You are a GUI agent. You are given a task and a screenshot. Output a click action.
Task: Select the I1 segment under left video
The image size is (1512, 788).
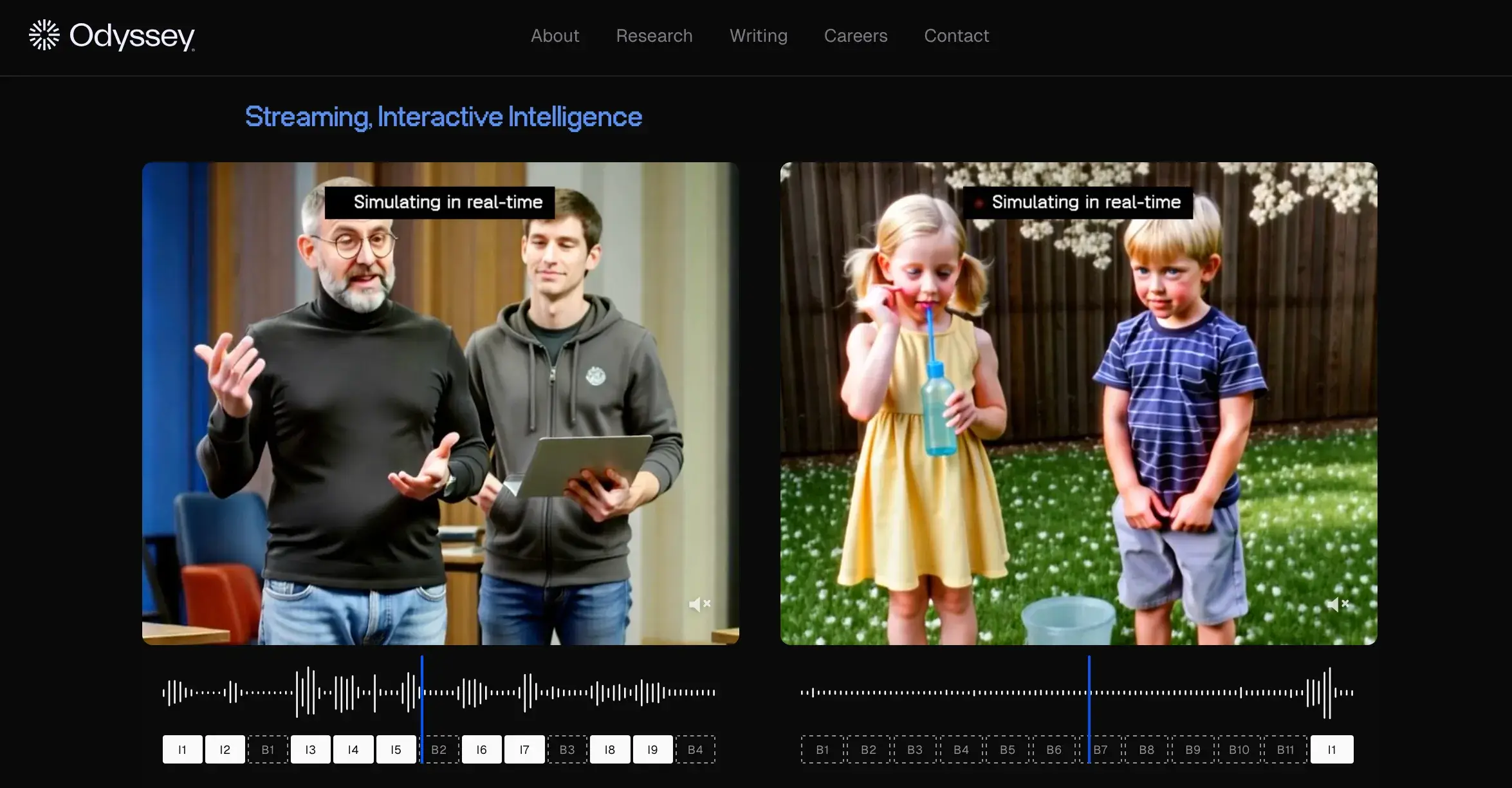pyautogui.click(x=182, y=749)
